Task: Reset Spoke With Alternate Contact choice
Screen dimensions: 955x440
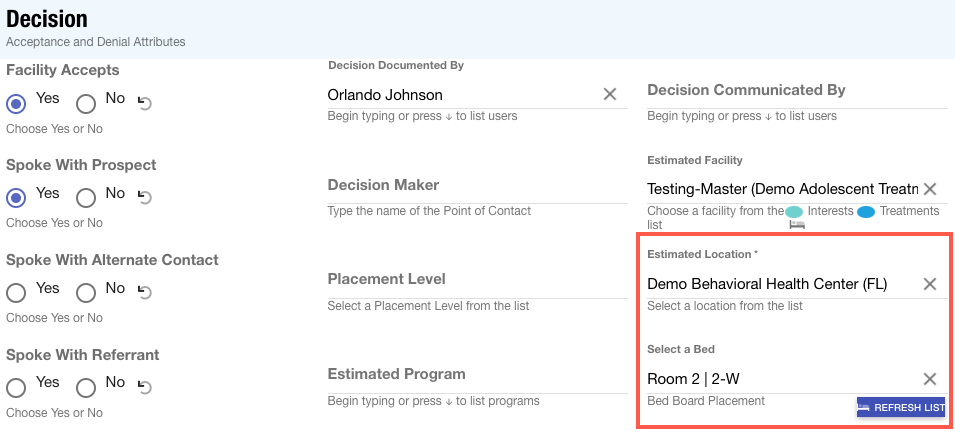Action: [144, 292]
